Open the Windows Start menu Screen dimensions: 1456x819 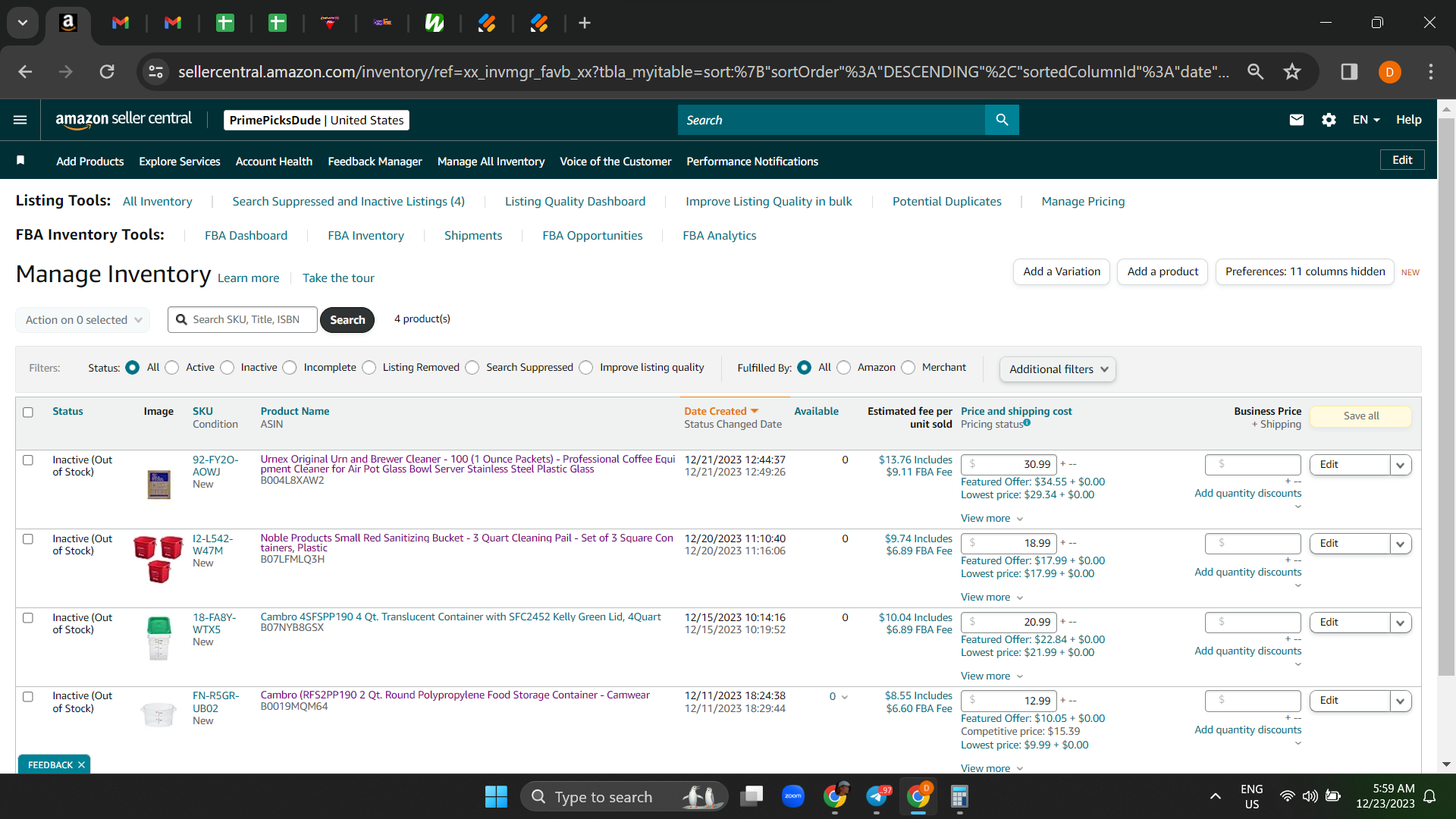click(x=496, y=796)
